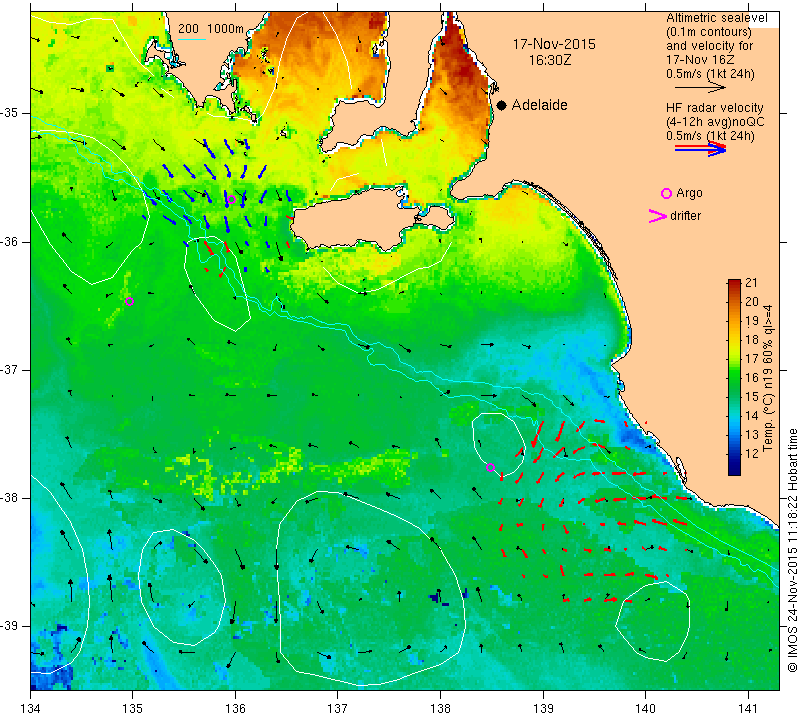
Task: Click the '(4-12h avg)noQC' legend text
Action: tap(715, 122)
